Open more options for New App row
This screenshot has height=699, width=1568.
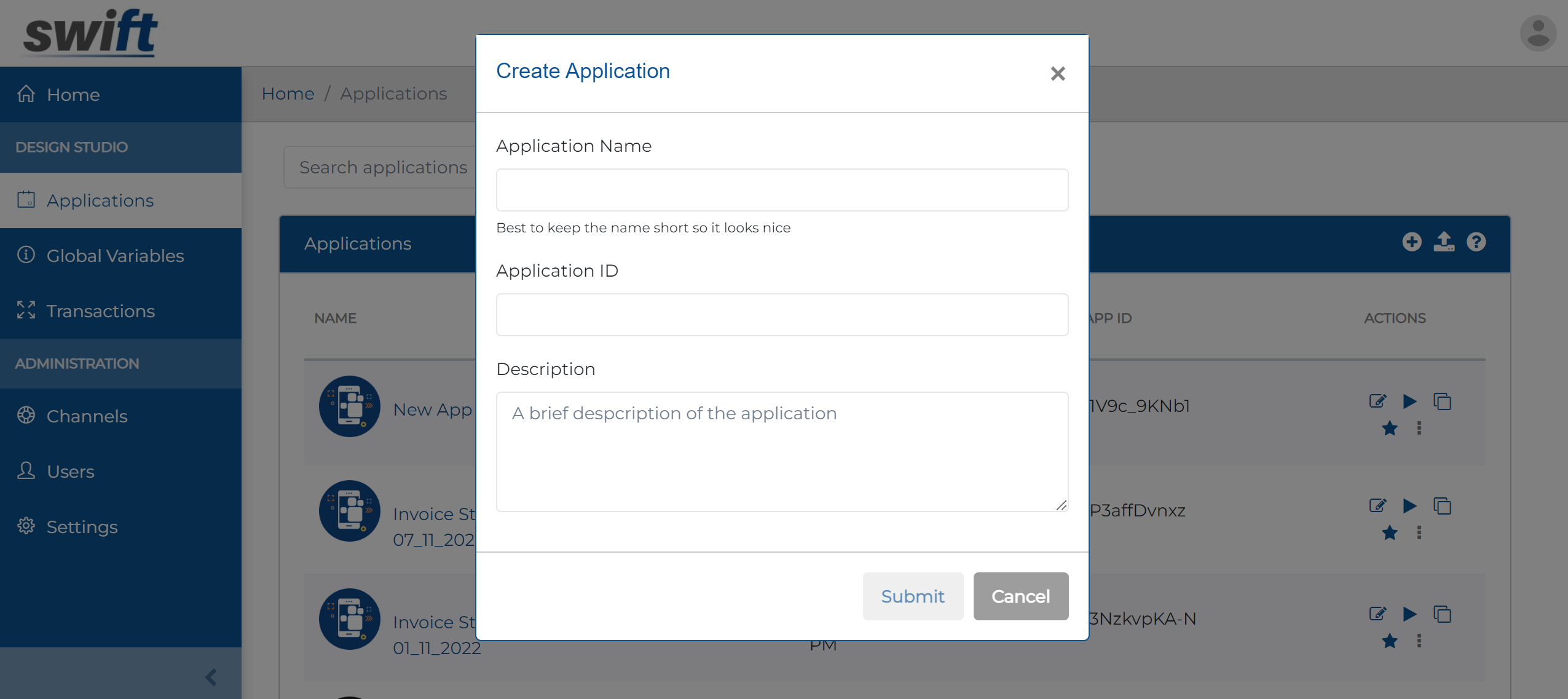pyautogui.click(x=1419, y=428)
